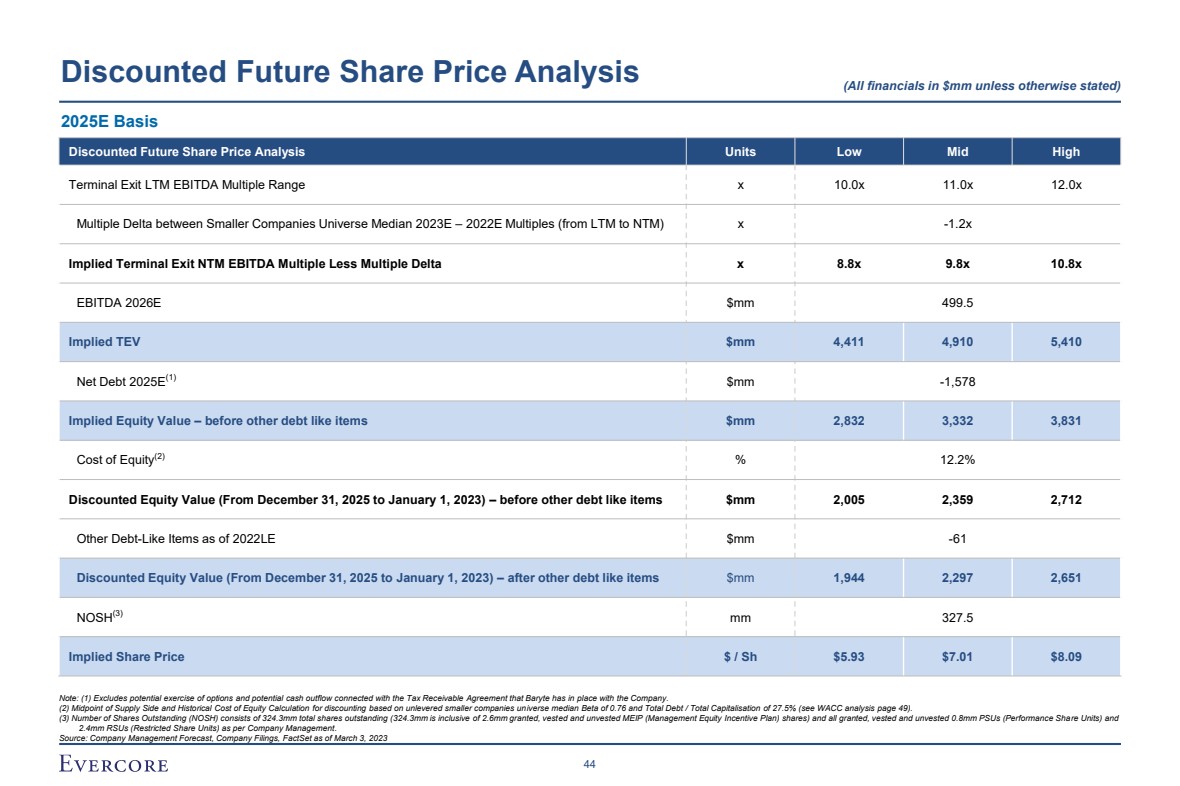The height and width of the screenshot is (786, 1180).
Task: Click the 'Implied Share Price' row label
Action: 126,657
